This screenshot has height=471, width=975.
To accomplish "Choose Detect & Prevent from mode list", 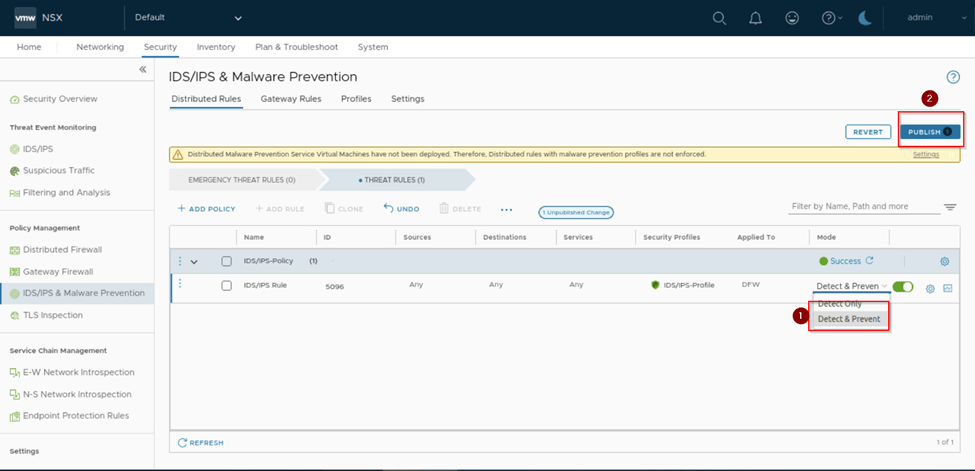I will (849, 319).
